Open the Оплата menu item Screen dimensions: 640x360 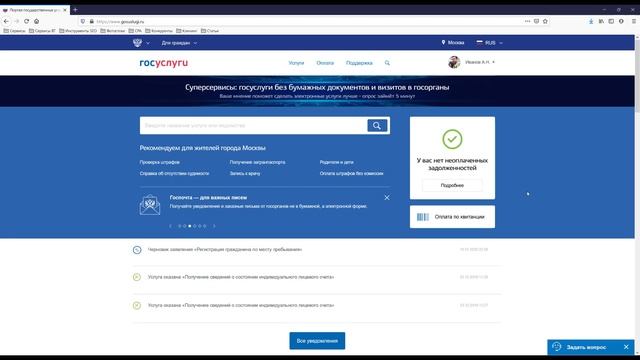(325, 63)
